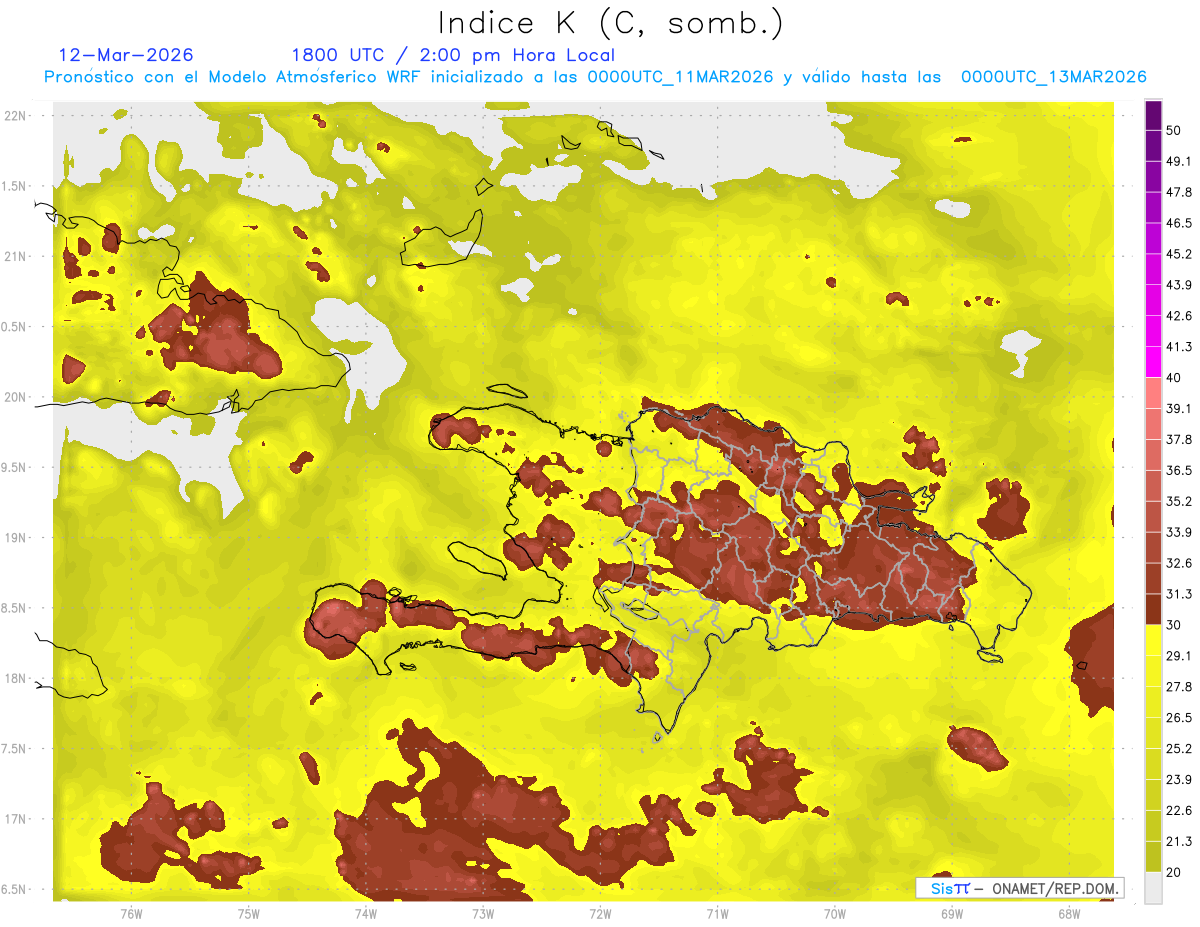Click the olive swatch between 20 and 21.3
The width and height of the screenshot is (1200, 927).
(x=1153, y=857)
